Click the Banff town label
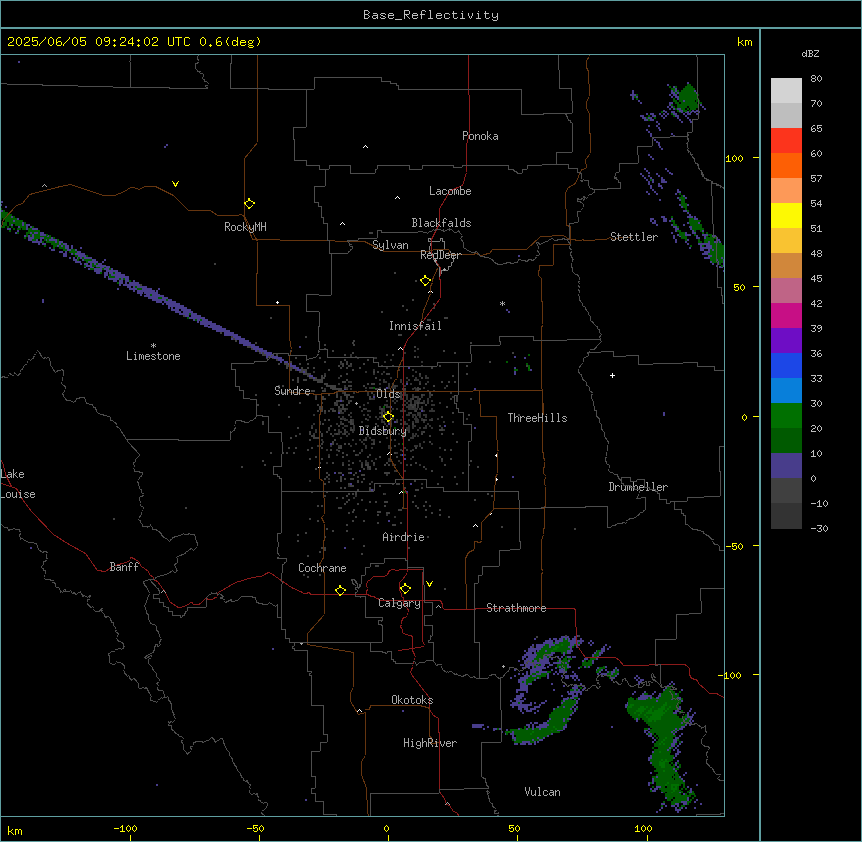This screenshot has width=862, height=842. [x=124, y=567]
